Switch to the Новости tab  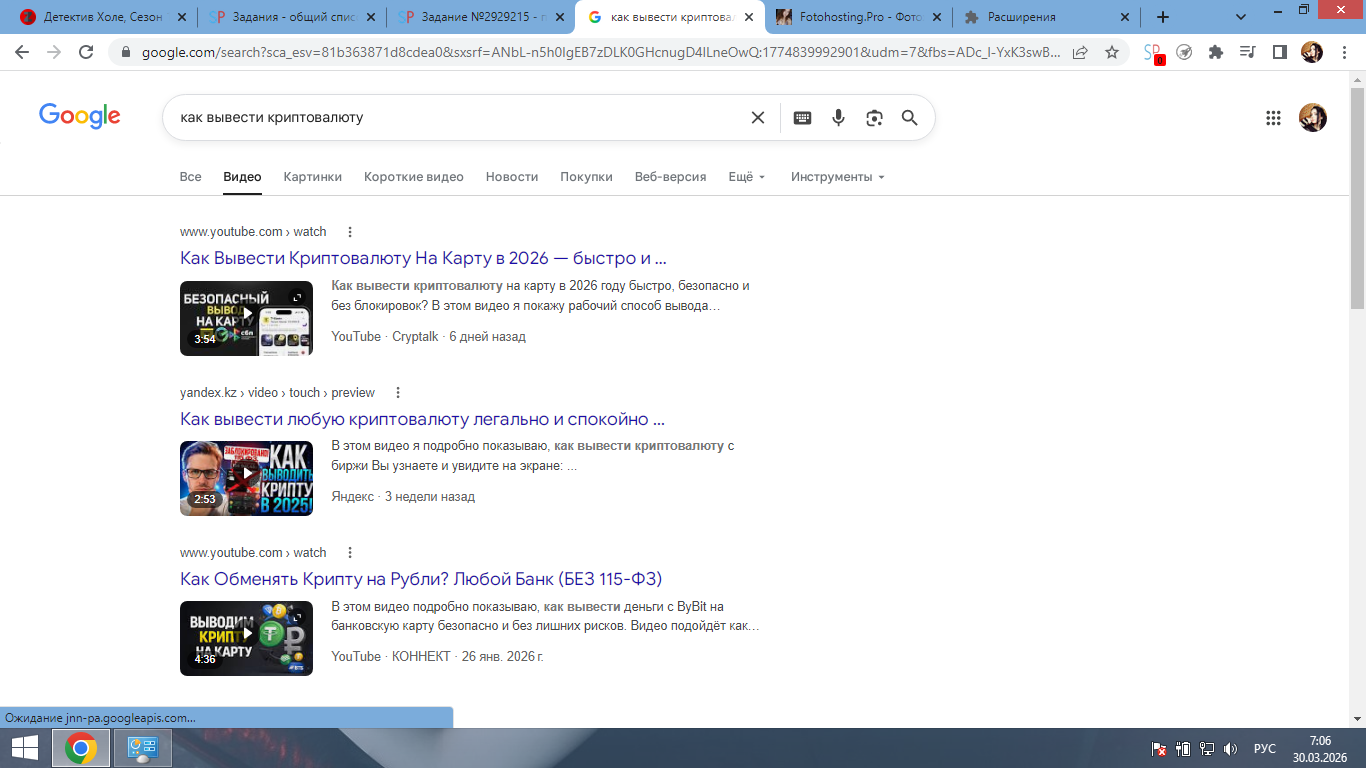512,177
